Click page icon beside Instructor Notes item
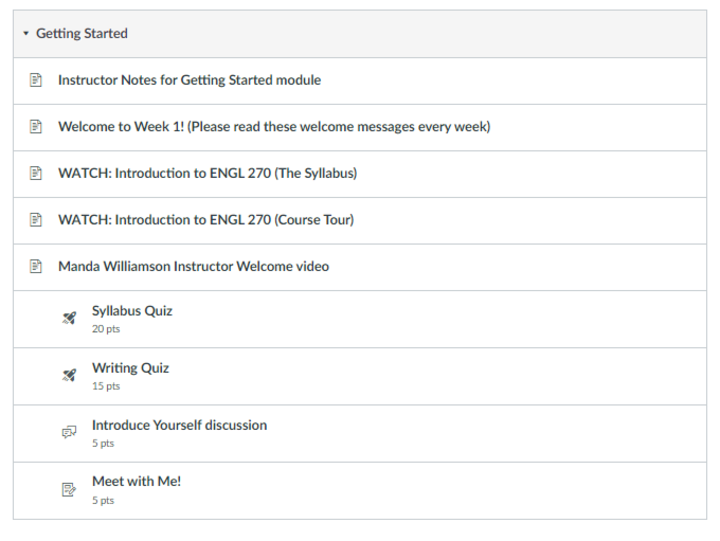This screenshot has height=541, width=720. pyautogui.click(x=36, y=80)
